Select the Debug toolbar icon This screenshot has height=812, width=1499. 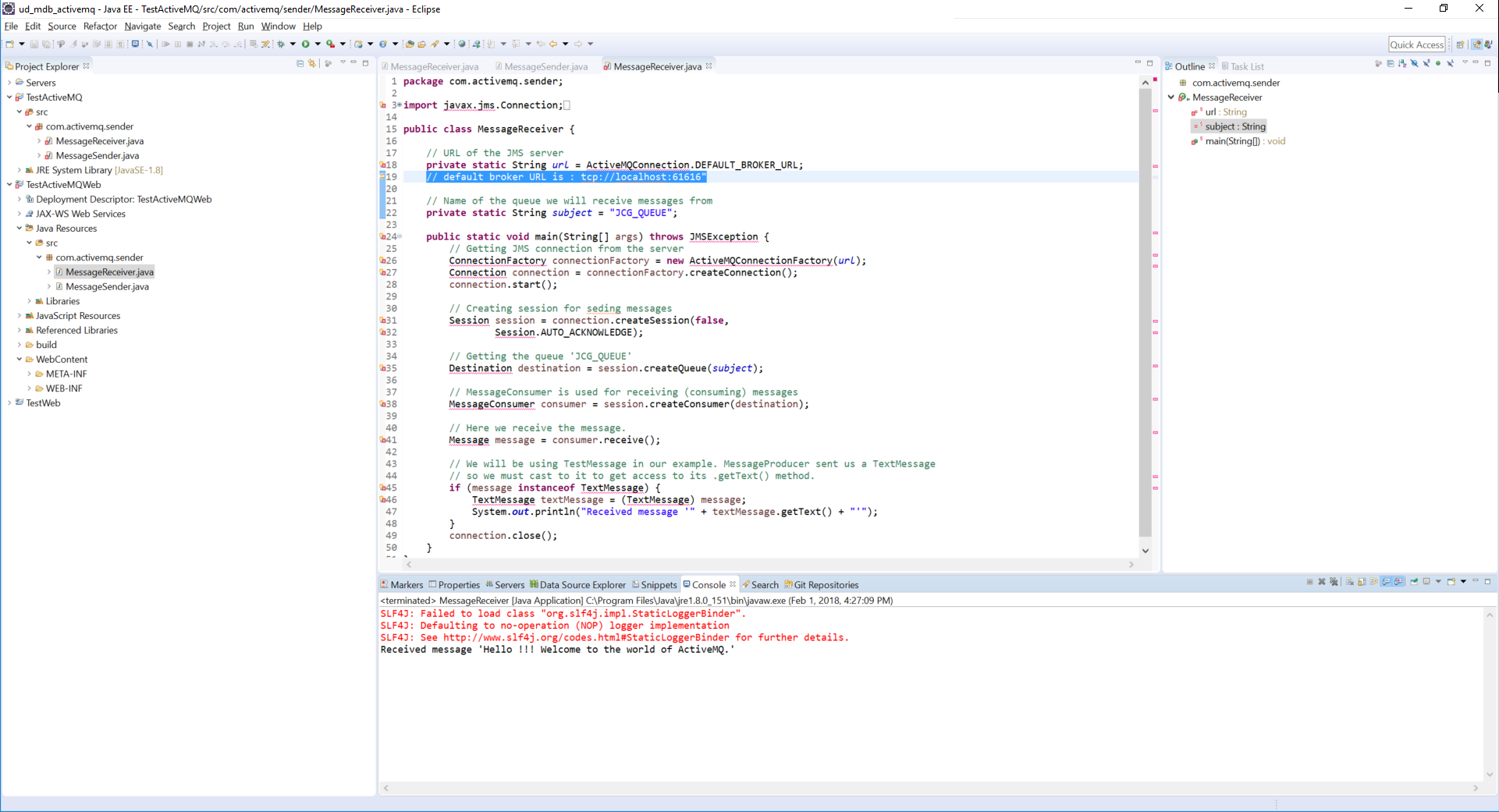point(281,44)
